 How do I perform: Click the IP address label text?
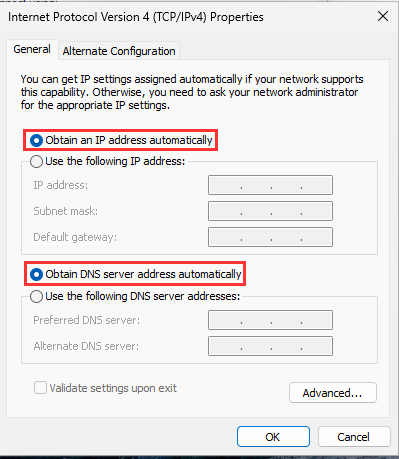click(61, 185)
